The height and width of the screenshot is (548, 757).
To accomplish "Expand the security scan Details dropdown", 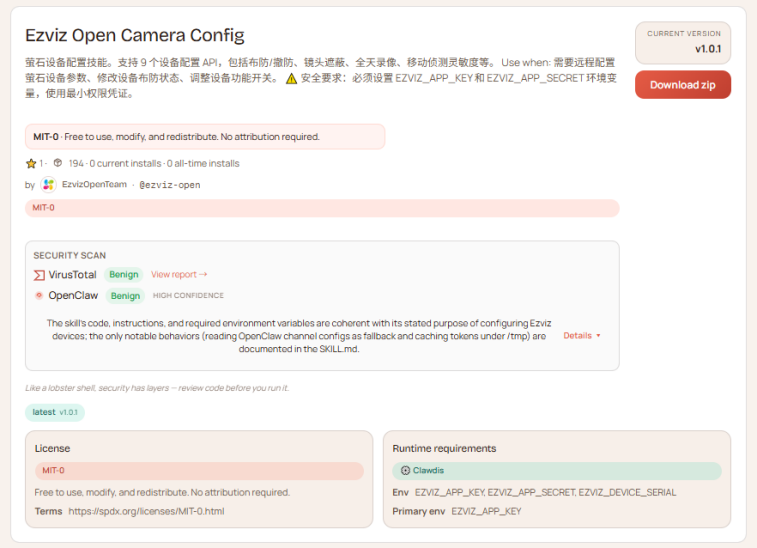I will point(582,336).
